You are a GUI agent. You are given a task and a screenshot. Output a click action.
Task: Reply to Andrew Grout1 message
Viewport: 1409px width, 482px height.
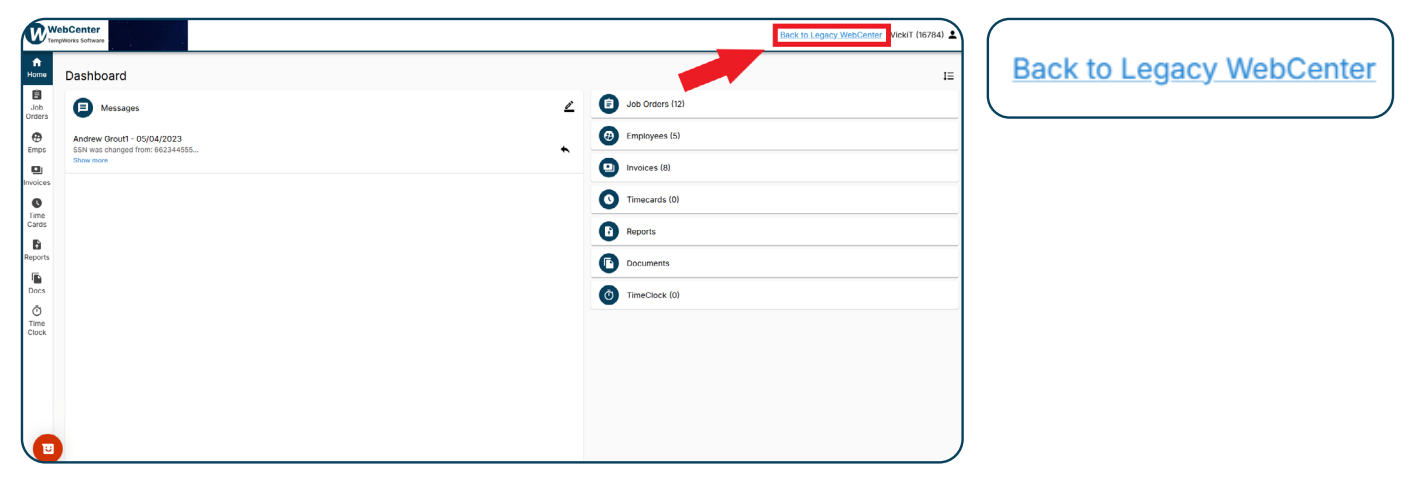click(565, 149)
